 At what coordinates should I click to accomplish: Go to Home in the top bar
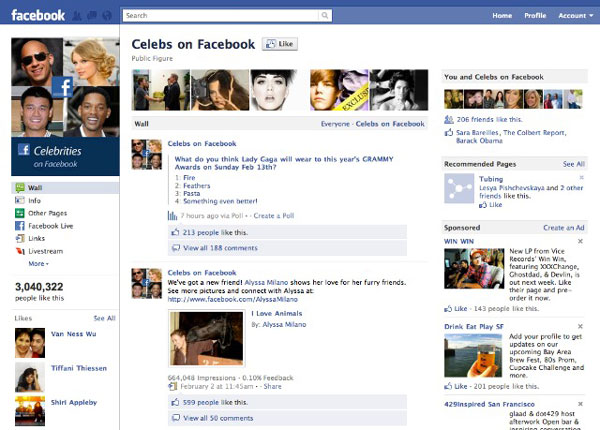coord(502,16)
